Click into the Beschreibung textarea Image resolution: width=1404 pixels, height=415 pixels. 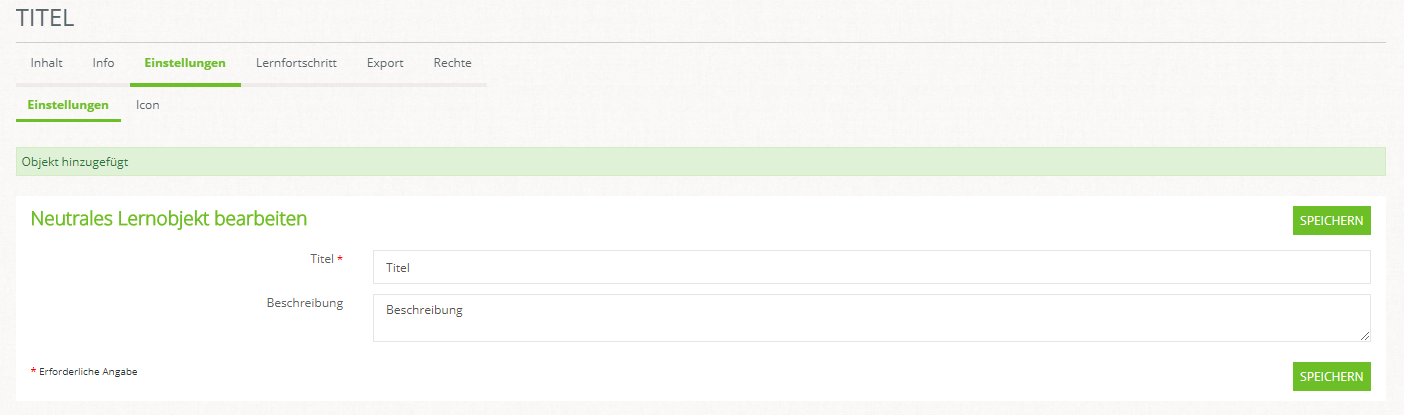coord(871,317)
